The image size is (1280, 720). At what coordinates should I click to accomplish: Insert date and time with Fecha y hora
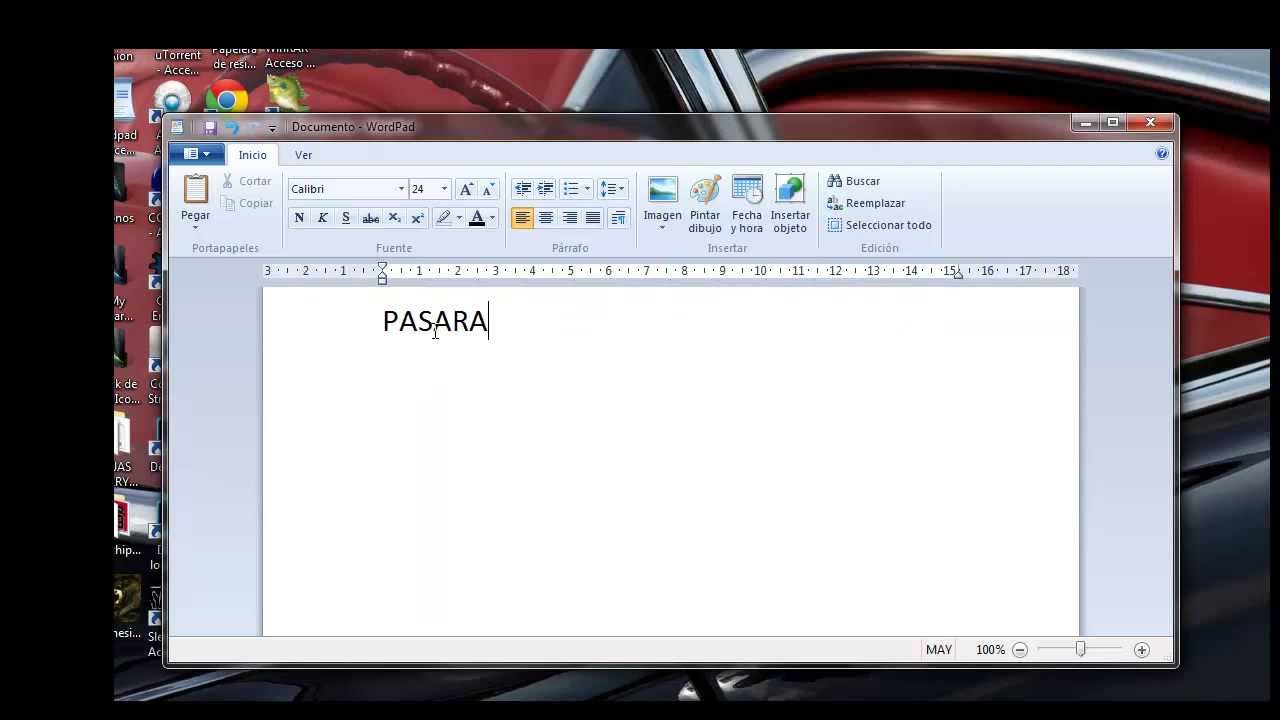(747, 204)
